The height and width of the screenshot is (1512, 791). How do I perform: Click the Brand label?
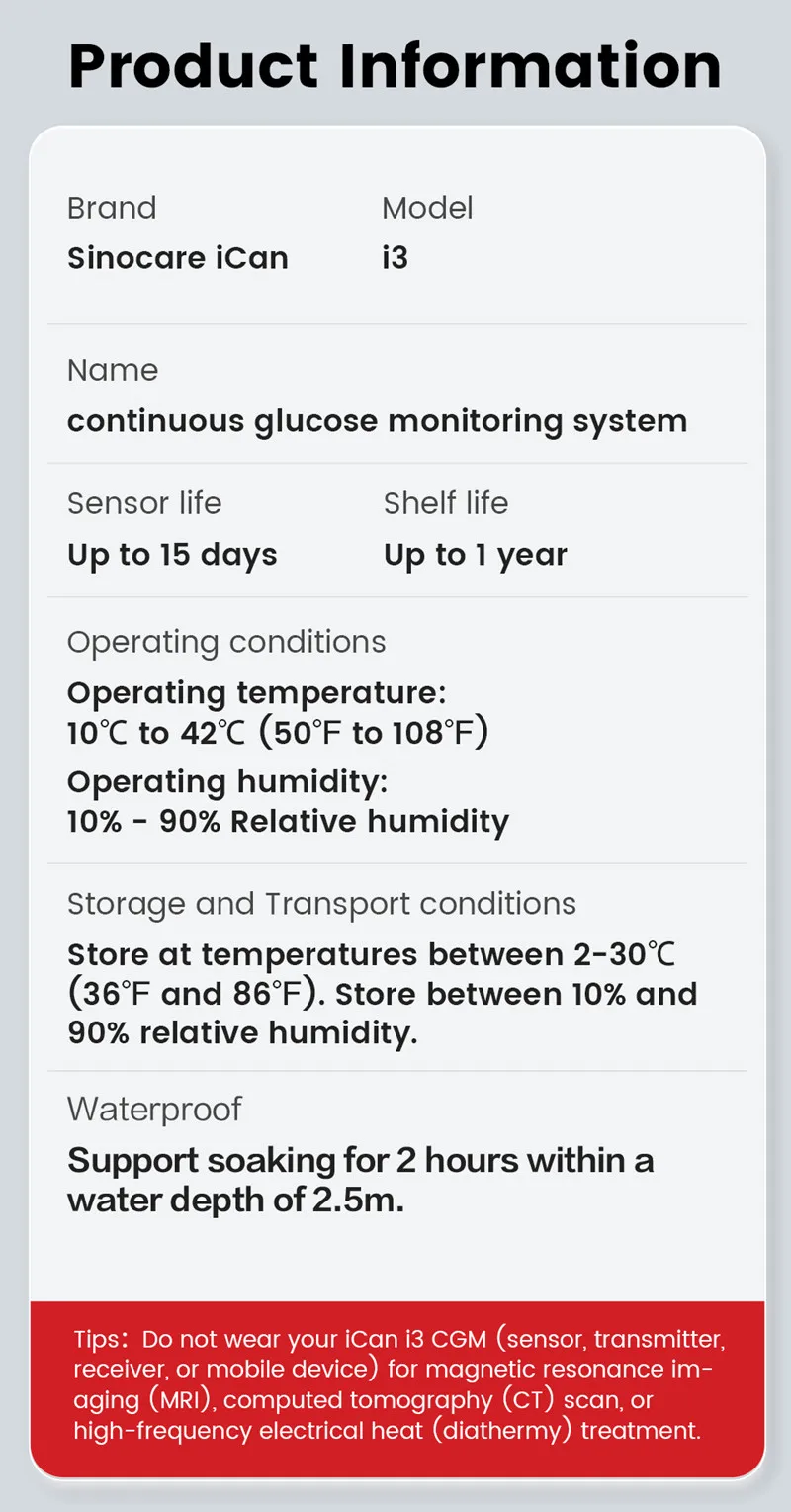[x=112, y=208]
